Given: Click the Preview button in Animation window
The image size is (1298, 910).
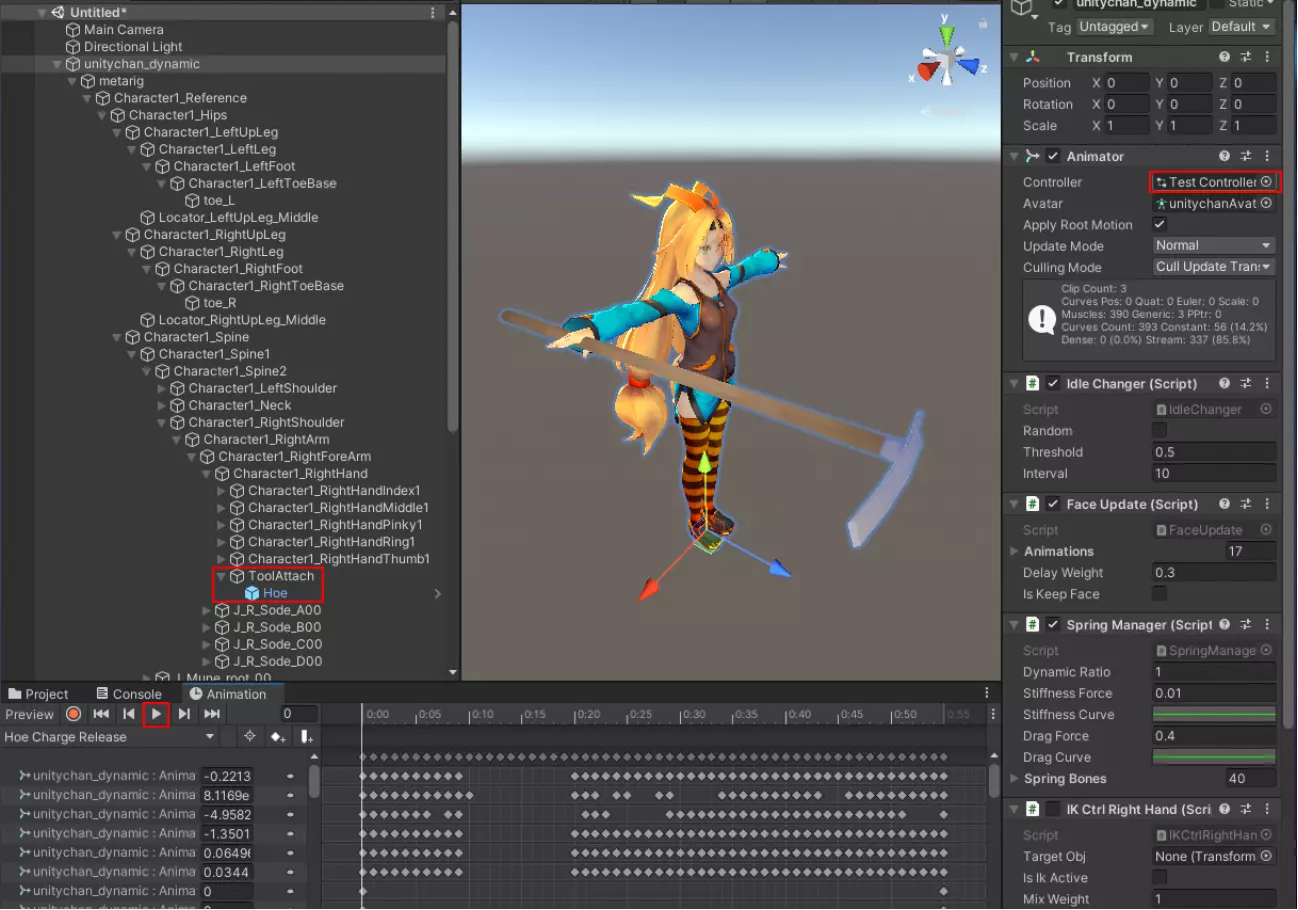Looking at the screenshot, I should tap(29, 714).
